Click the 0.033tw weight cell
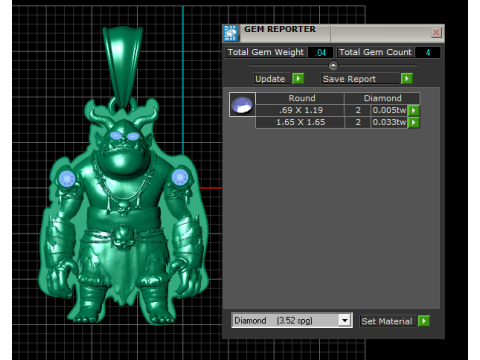 pyautogui.click(x=389, y=122)
